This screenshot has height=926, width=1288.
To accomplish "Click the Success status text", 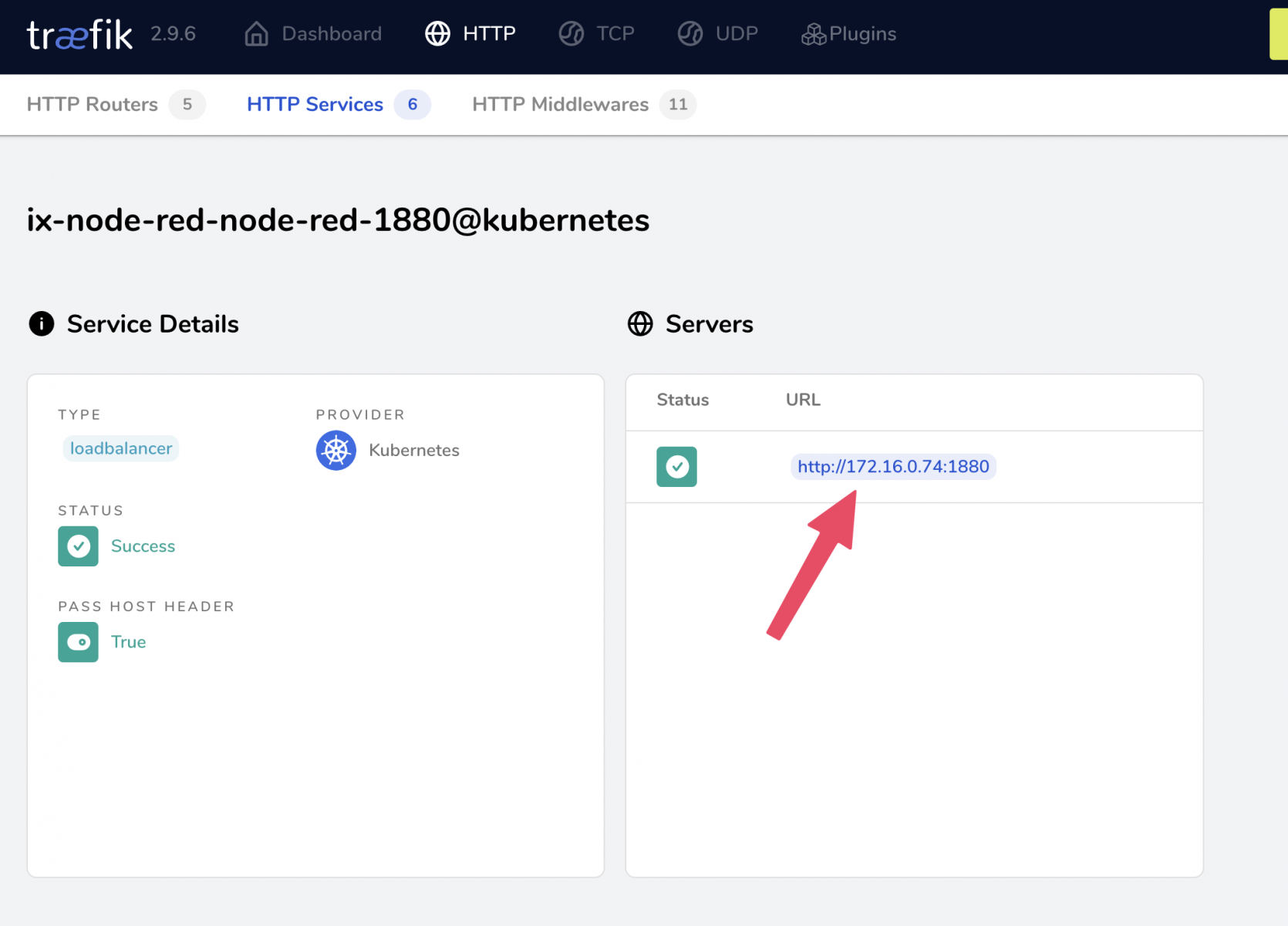I will pos(143,546).
